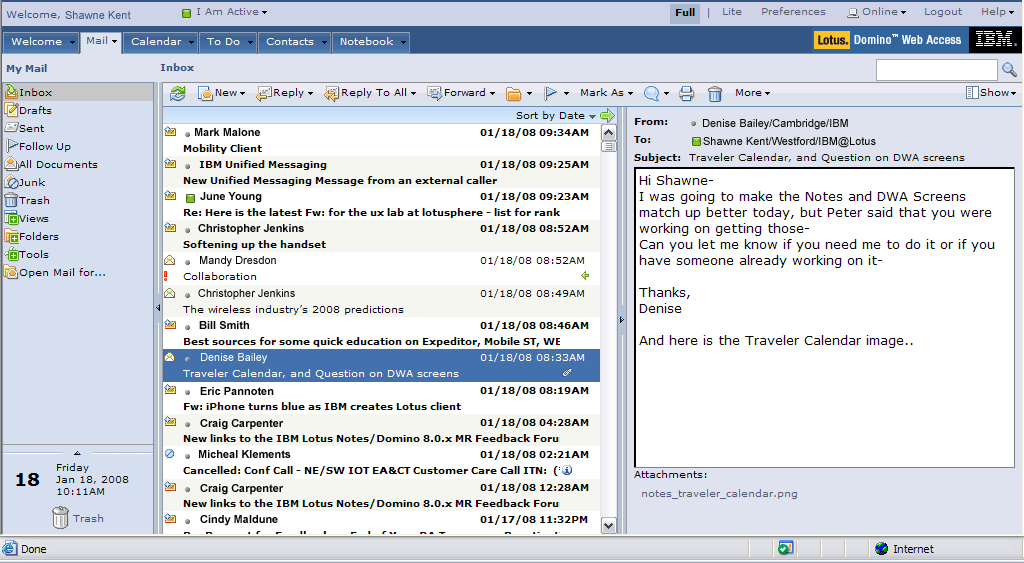Viewport: 1024px width, 563px height.
Task: Click high importance exclamation on Collaboration message
Action: pos(166,276)
